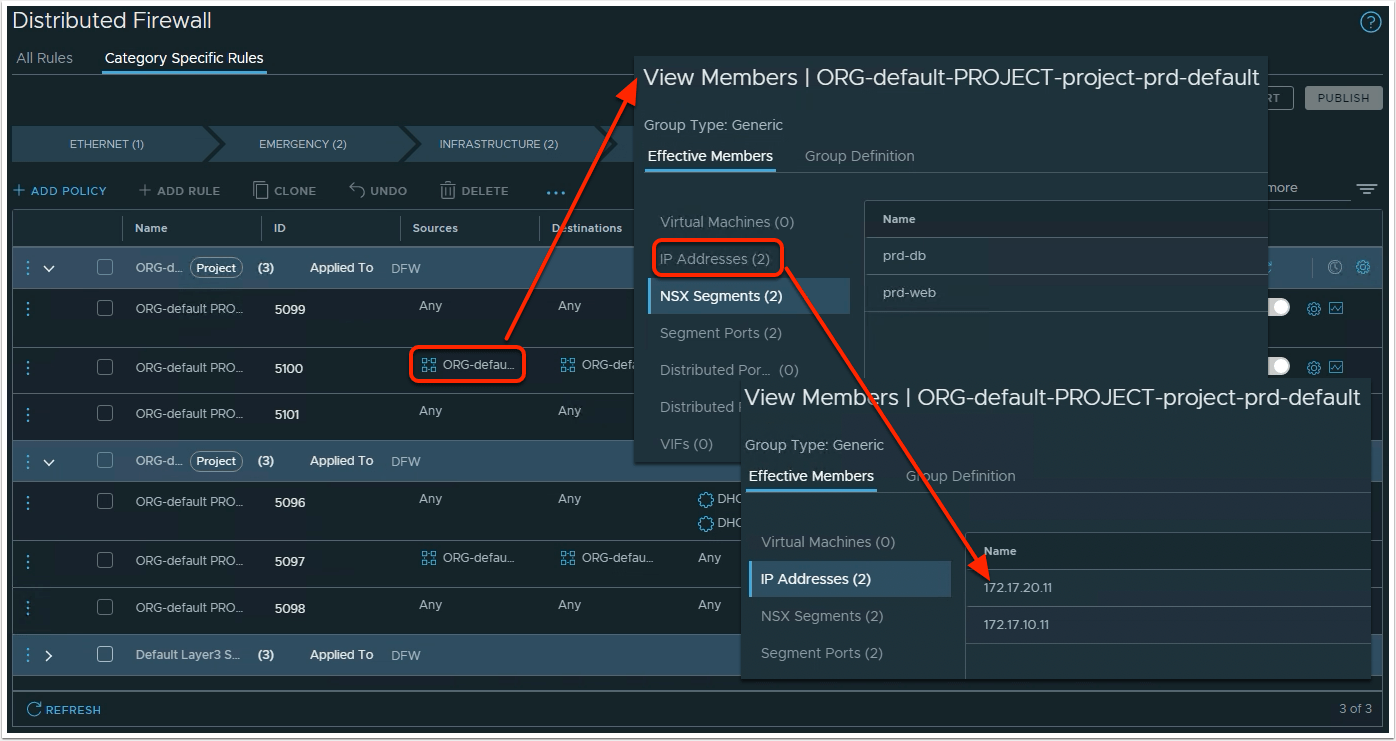Screen dimensions: 1396x741
Task: Select the checkbox for rule 5101
Action: coord(105,413)
